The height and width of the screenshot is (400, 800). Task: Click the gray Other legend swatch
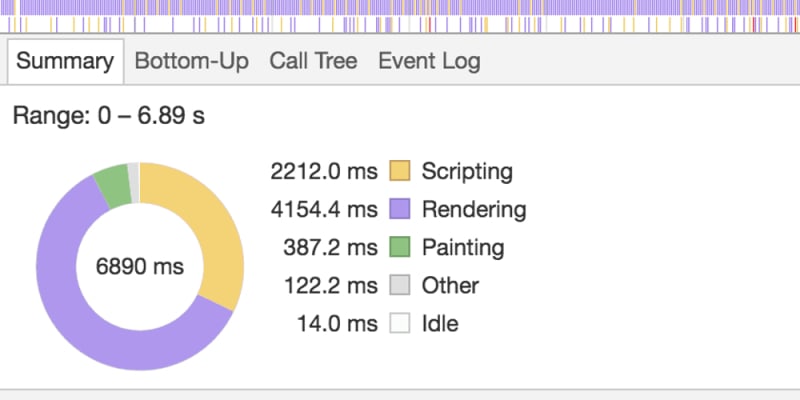400,285
